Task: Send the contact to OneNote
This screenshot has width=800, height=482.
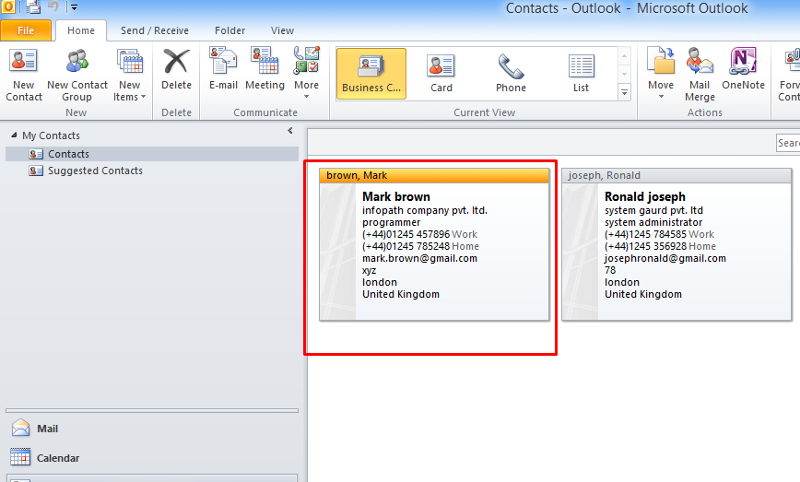Action: point(743,70)
